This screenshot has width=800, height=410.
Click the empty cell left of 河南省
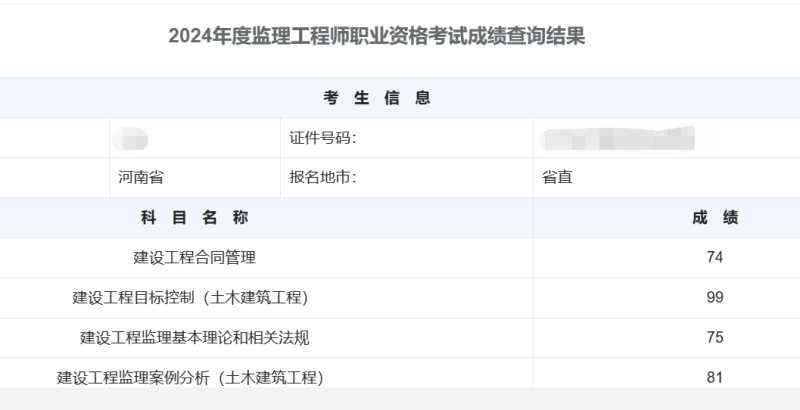click(x=54, y=178)
